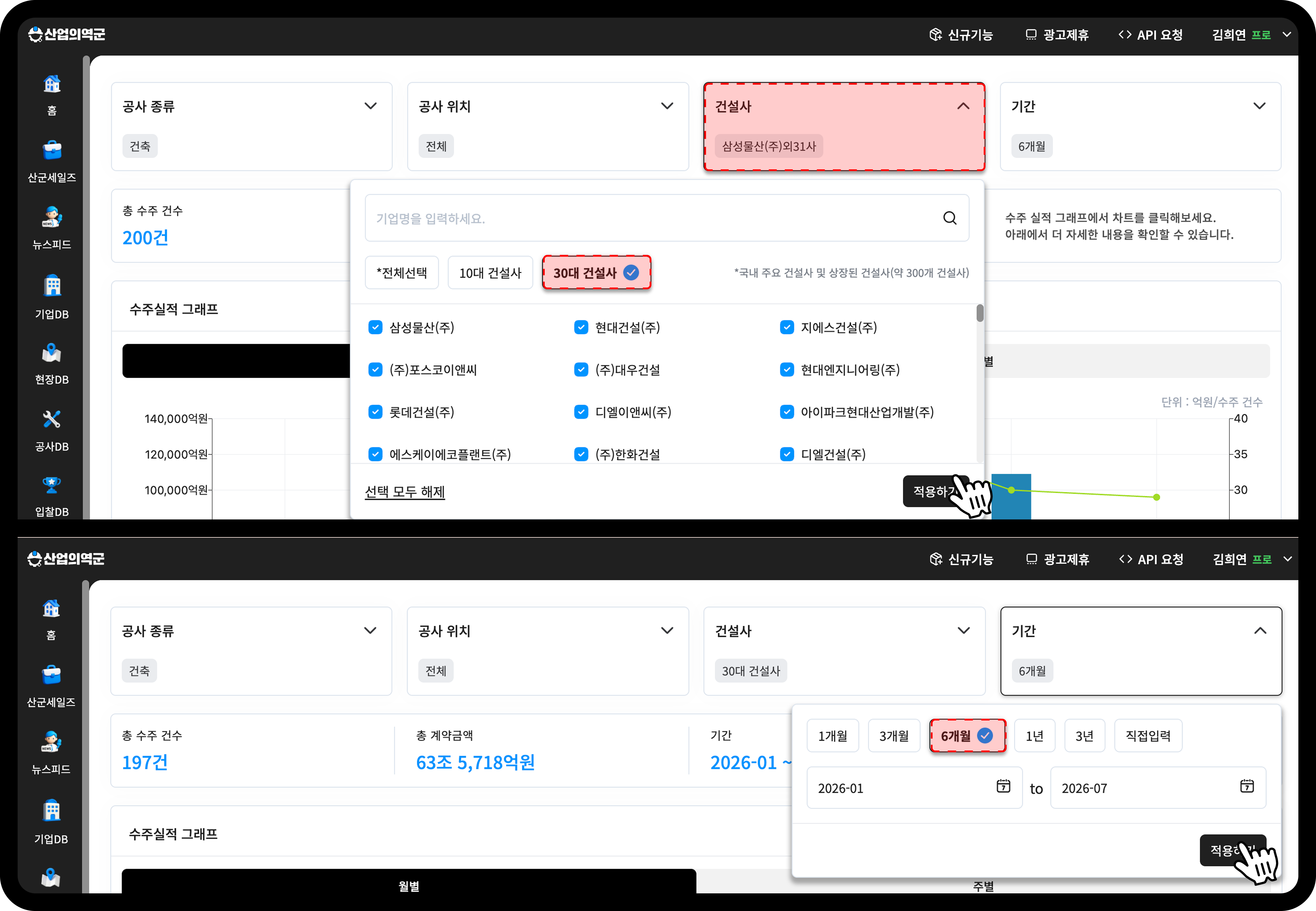
Task: Open 기업DB building icon in top sidebar
Action: (52, 285)
